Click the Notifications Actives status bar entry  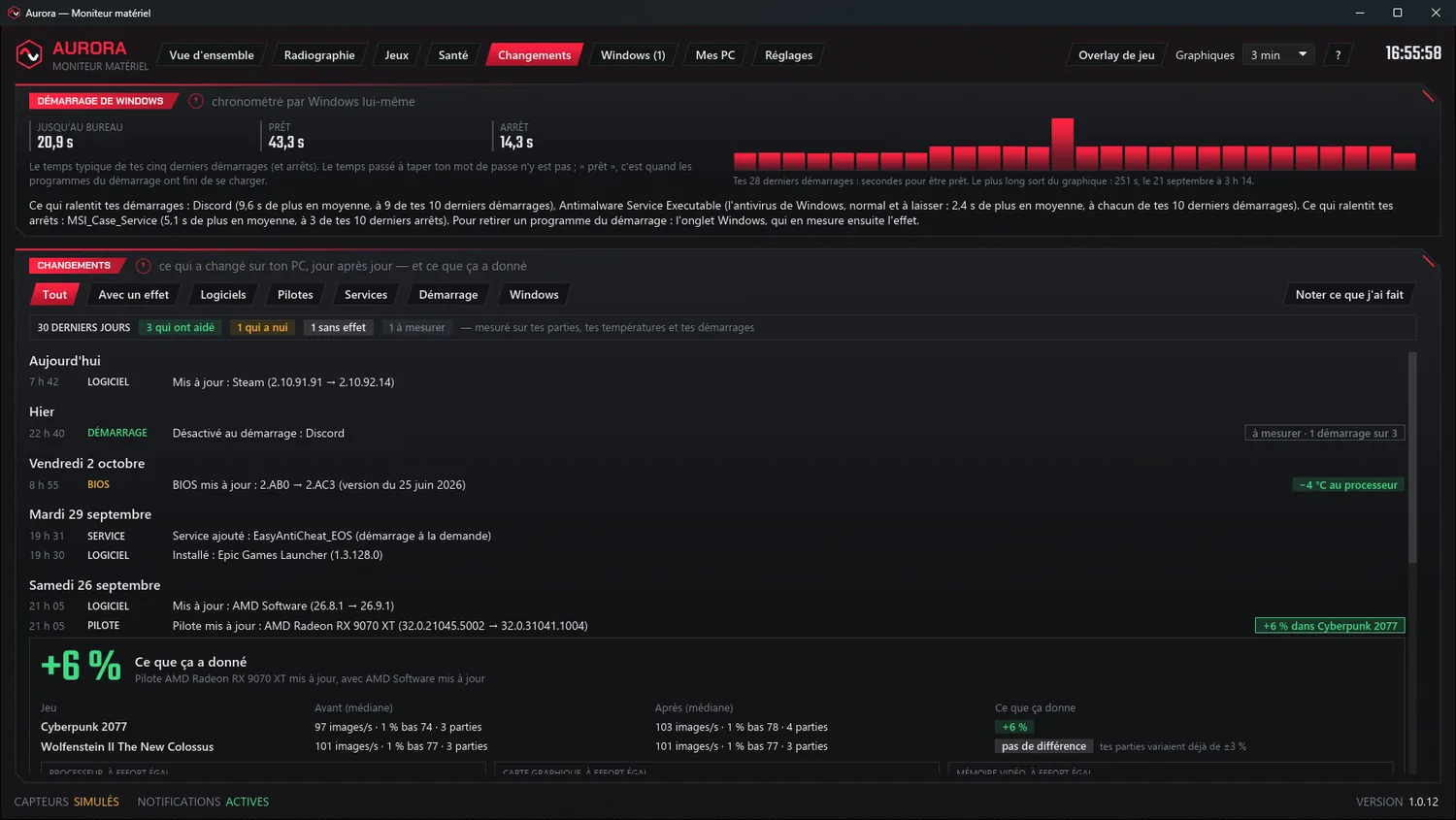point(203,802)
